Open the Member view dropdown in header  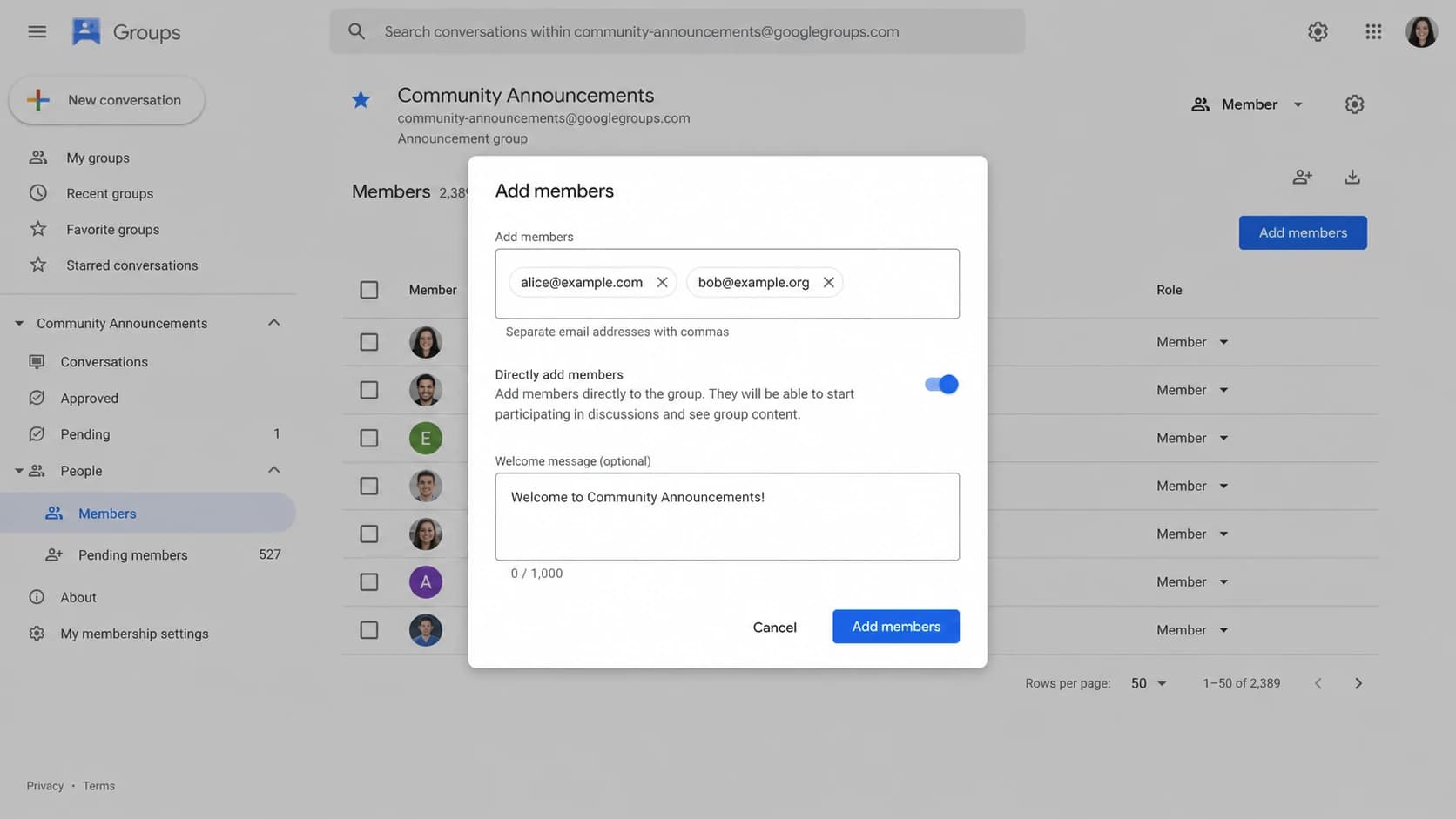point(1247,104)
